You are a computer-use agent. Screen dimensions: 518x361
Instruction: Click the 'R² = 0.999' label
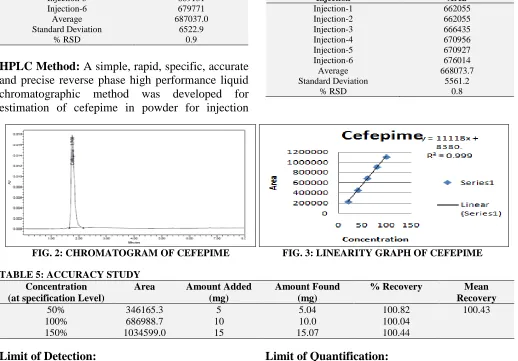click(x=449, y=155)
